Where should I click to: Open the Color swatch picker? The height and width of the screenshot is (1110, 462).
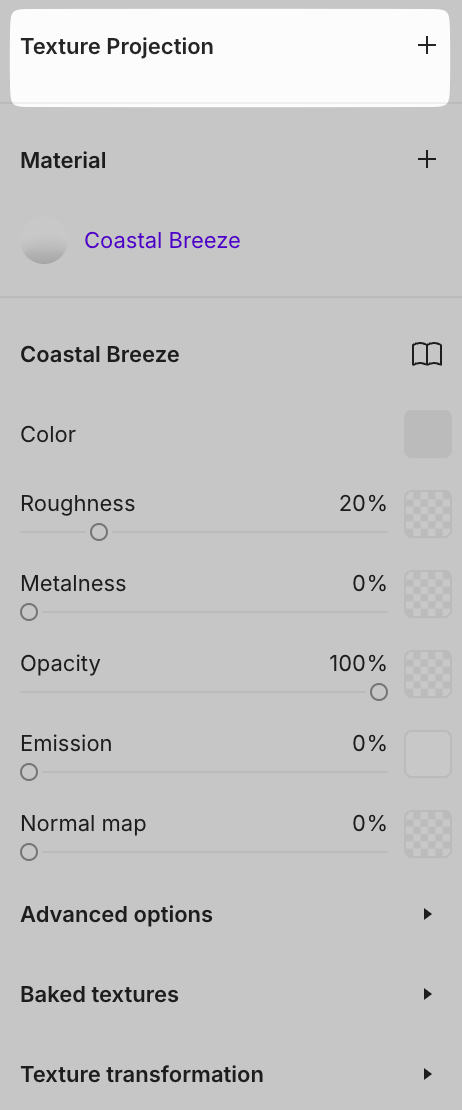[x=428, y=434]
